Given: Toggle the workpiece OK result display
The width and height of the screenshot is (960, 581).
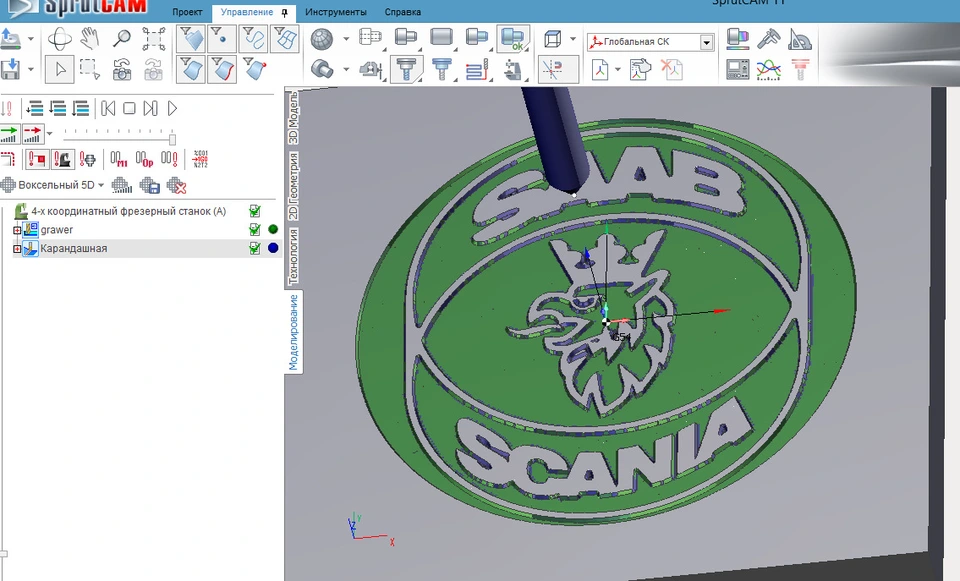Looking at the screenshot, I should click(513, 39).
